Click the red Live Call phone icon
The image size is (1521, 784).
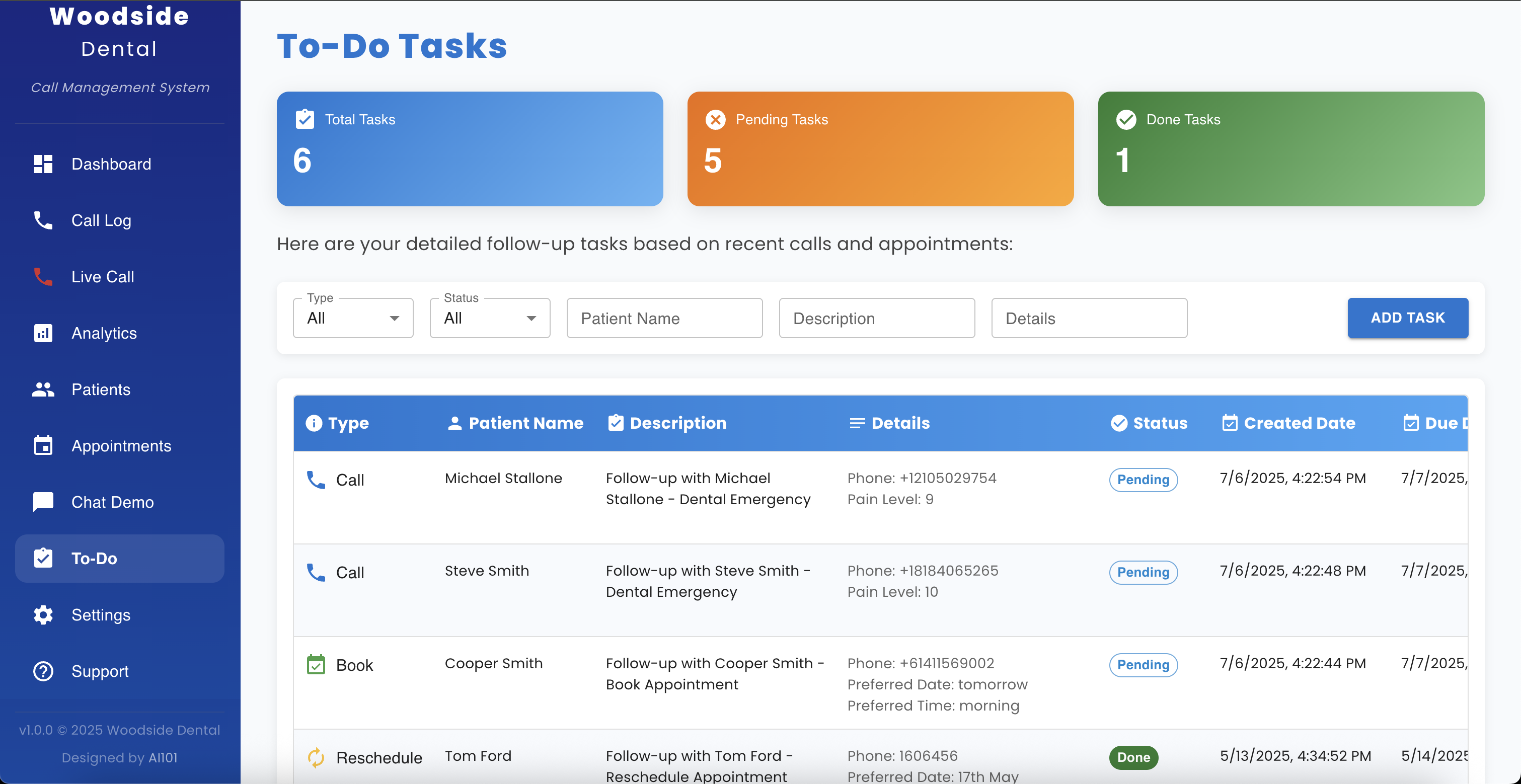pos(43,276)
